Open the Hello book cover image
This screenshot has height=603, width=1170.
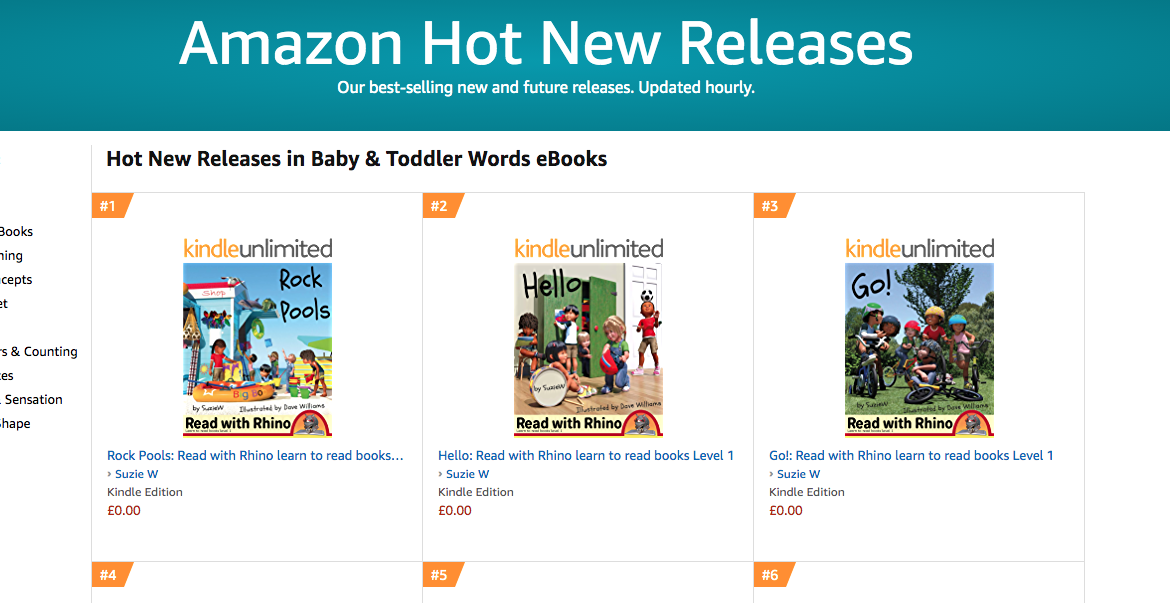pyautogui.click(x=589, y=349)
